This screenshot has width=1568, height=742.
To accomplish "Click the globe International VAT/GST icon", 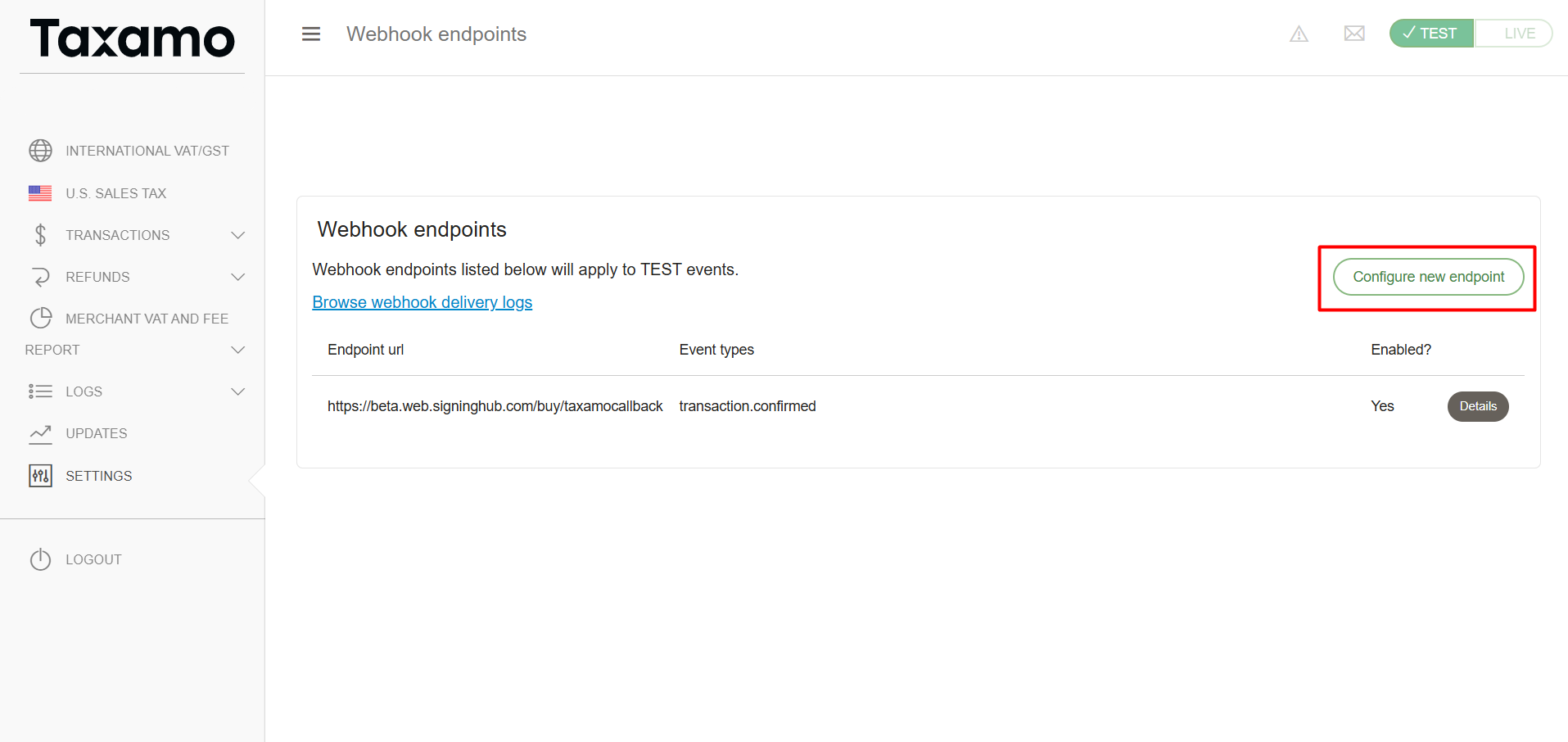I will point(40,151).
